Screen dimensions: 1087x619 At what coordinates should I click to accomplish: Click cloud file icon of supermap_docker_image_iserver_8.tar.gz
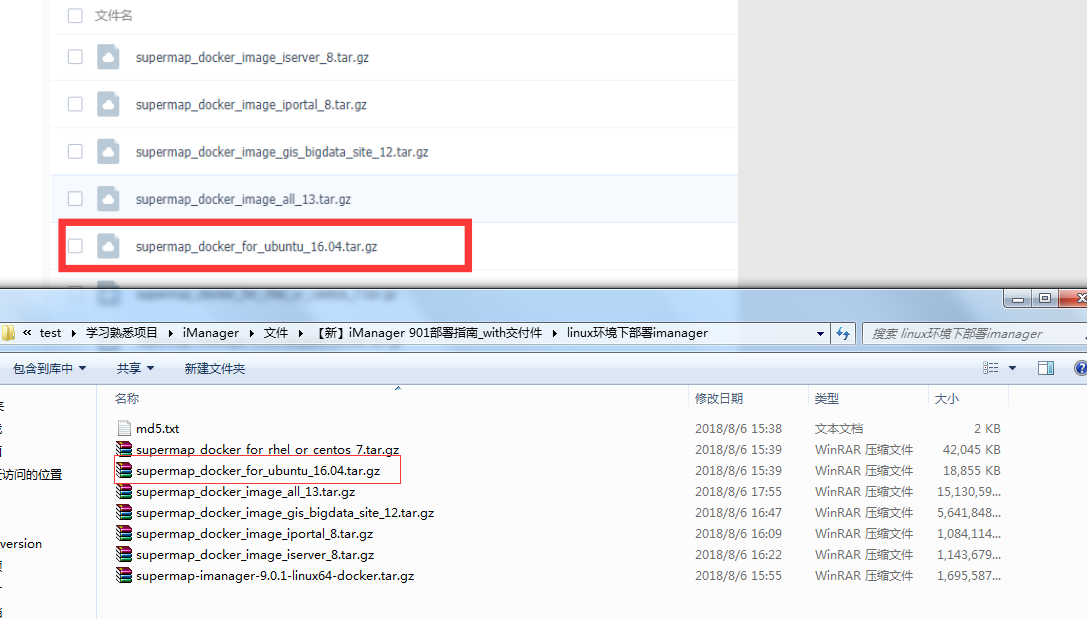(107, 57)
